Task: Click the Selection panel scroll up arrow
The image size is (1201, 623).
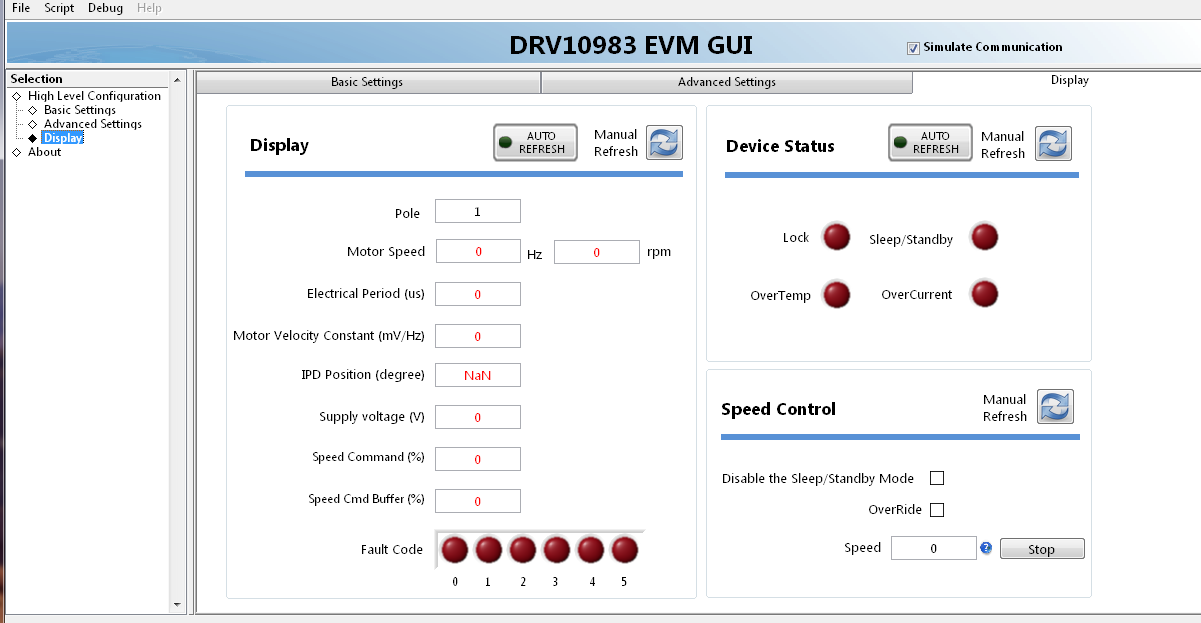Action: coord(178,79)
